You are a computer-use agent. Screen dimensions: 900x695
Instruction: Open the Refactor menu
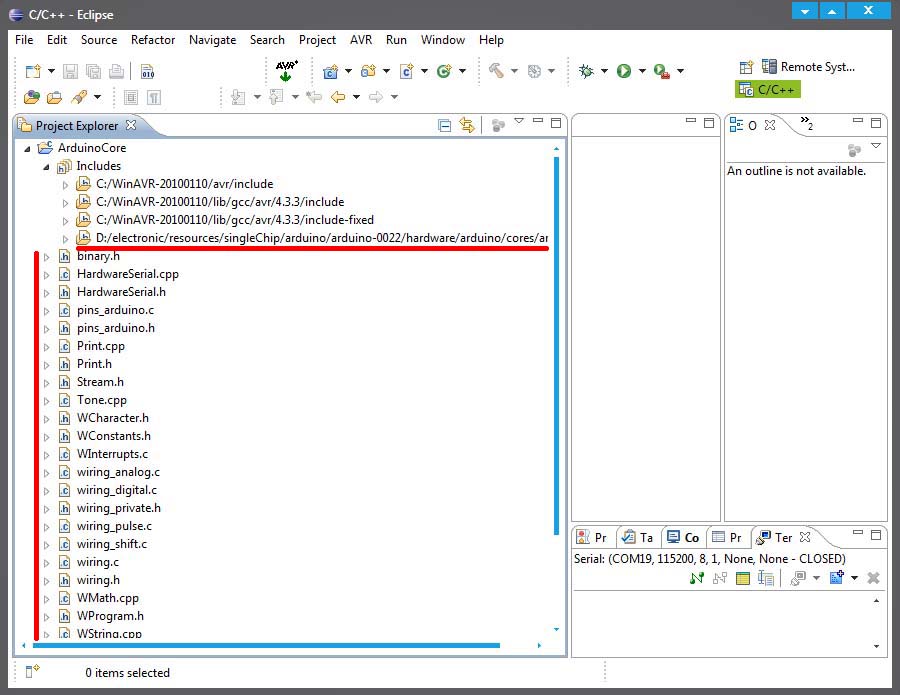153,40
